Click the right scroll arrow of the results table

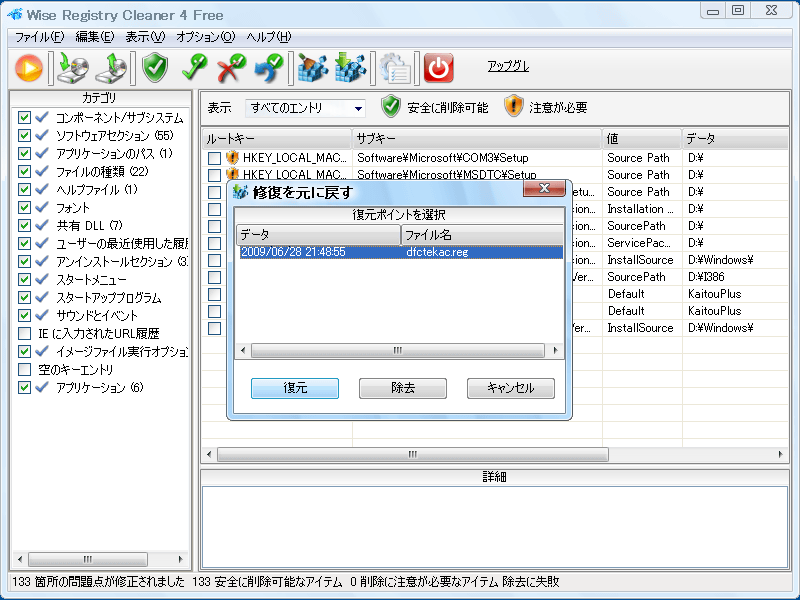781,454
